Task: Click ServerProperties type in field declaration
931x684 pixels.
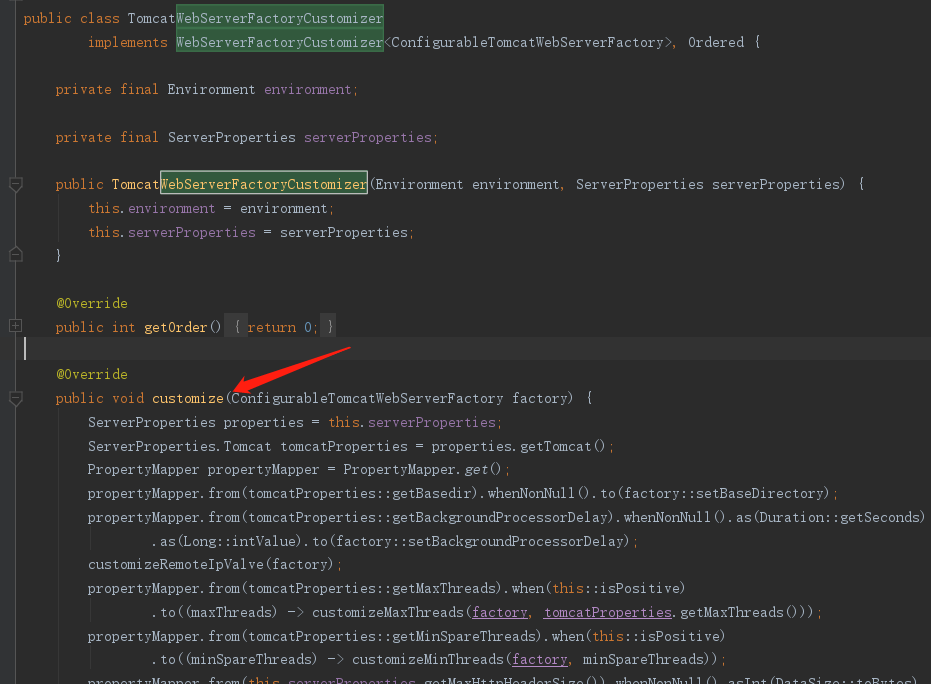Action: 232,138
